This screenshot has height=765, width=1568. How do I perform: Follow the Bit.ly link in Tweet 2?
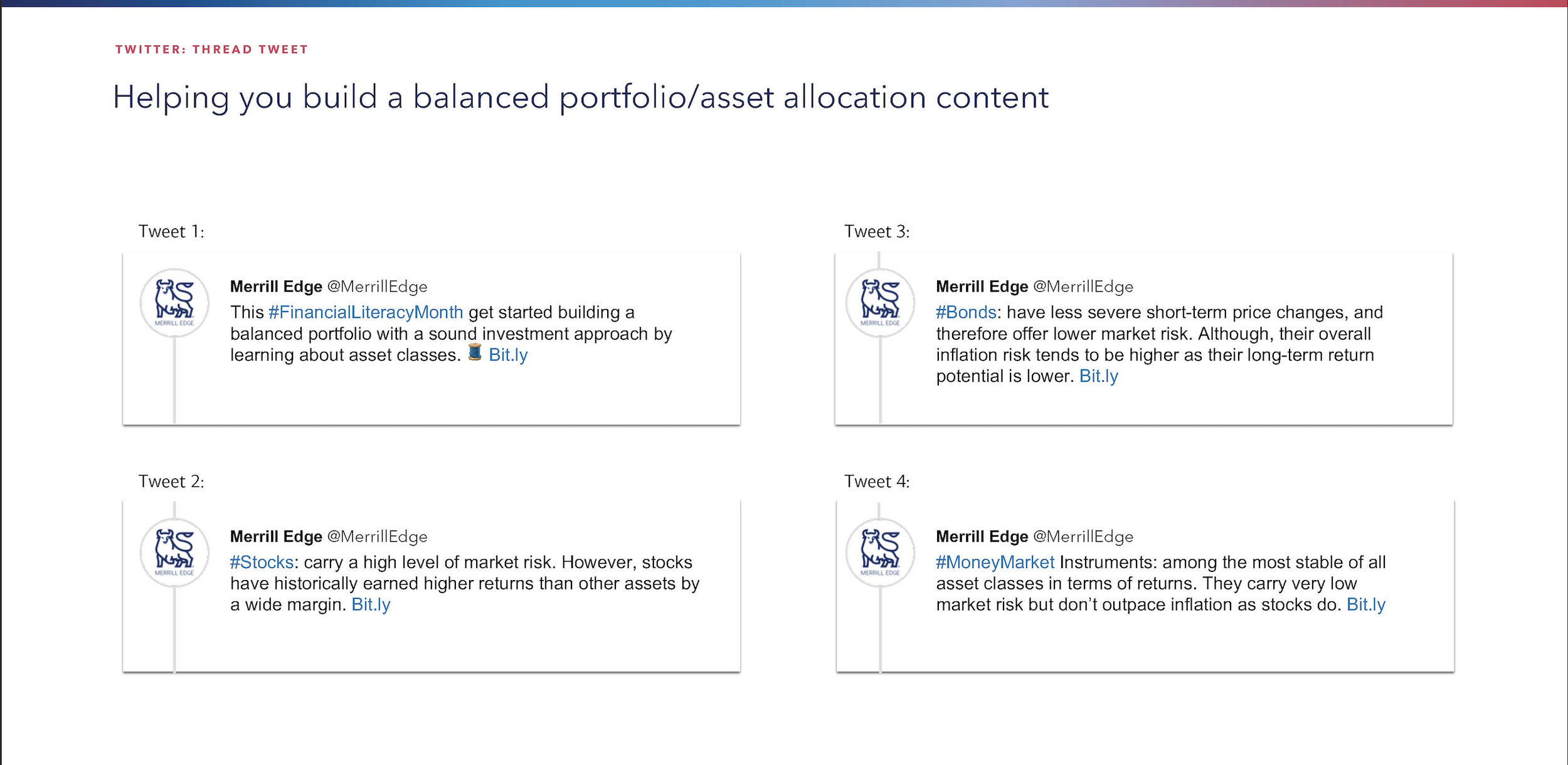click(x=371, y=604)
